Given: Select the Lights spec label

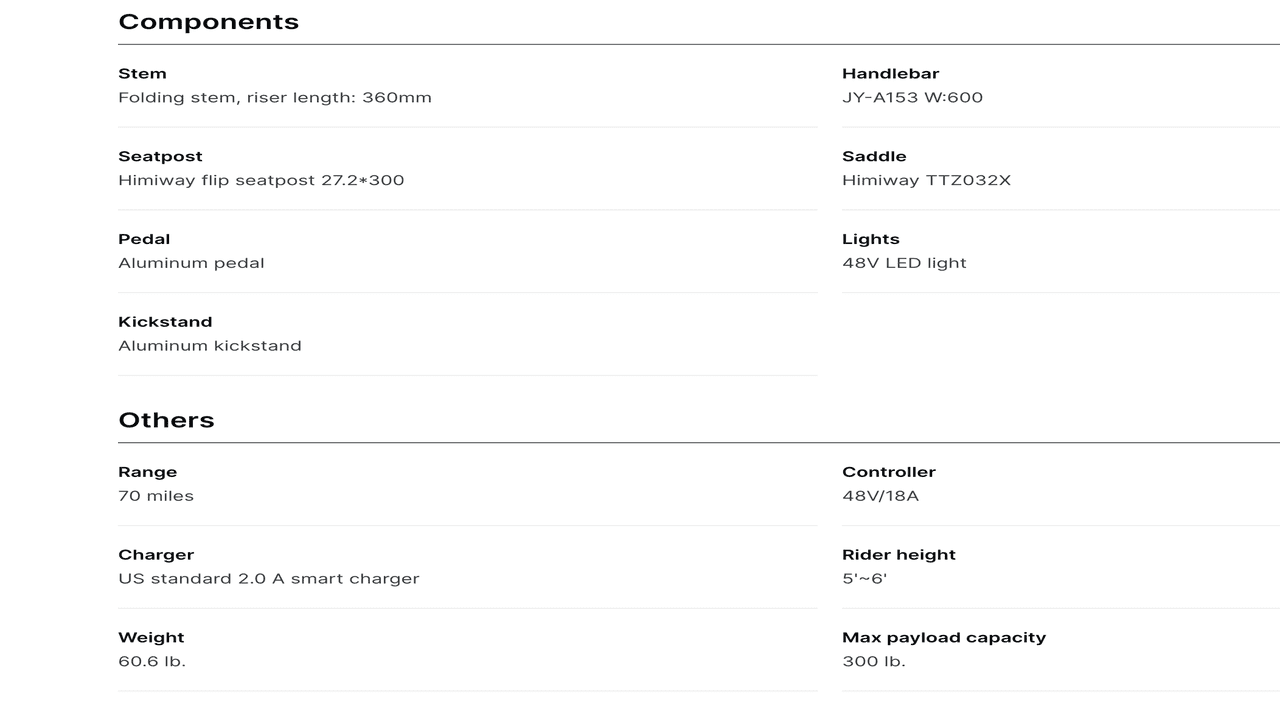Looking at the screenshot, I should pos(870,240).
